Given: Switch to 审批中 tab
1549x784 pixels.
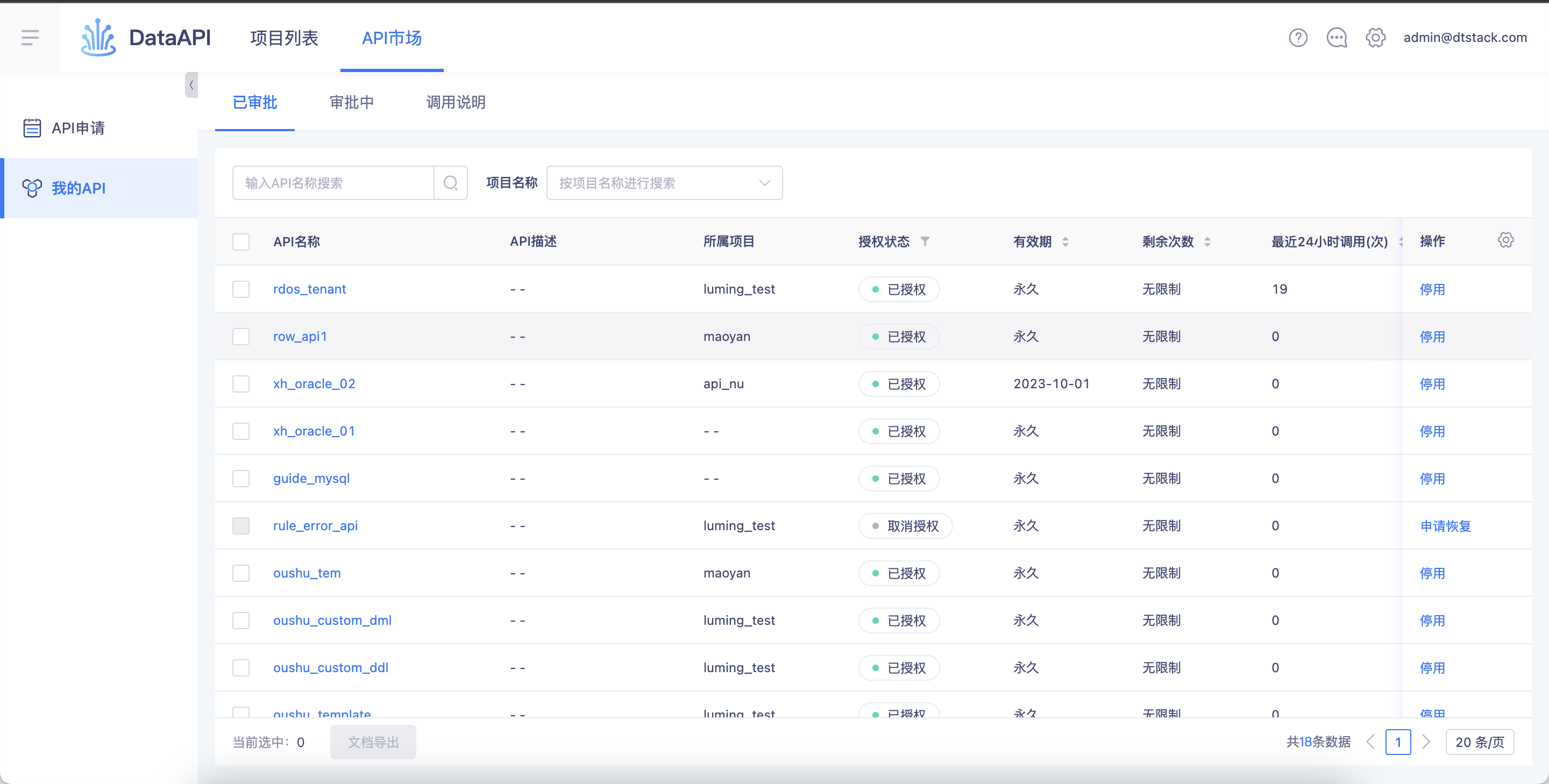Looking at the screenshot, I should point(351,102).
